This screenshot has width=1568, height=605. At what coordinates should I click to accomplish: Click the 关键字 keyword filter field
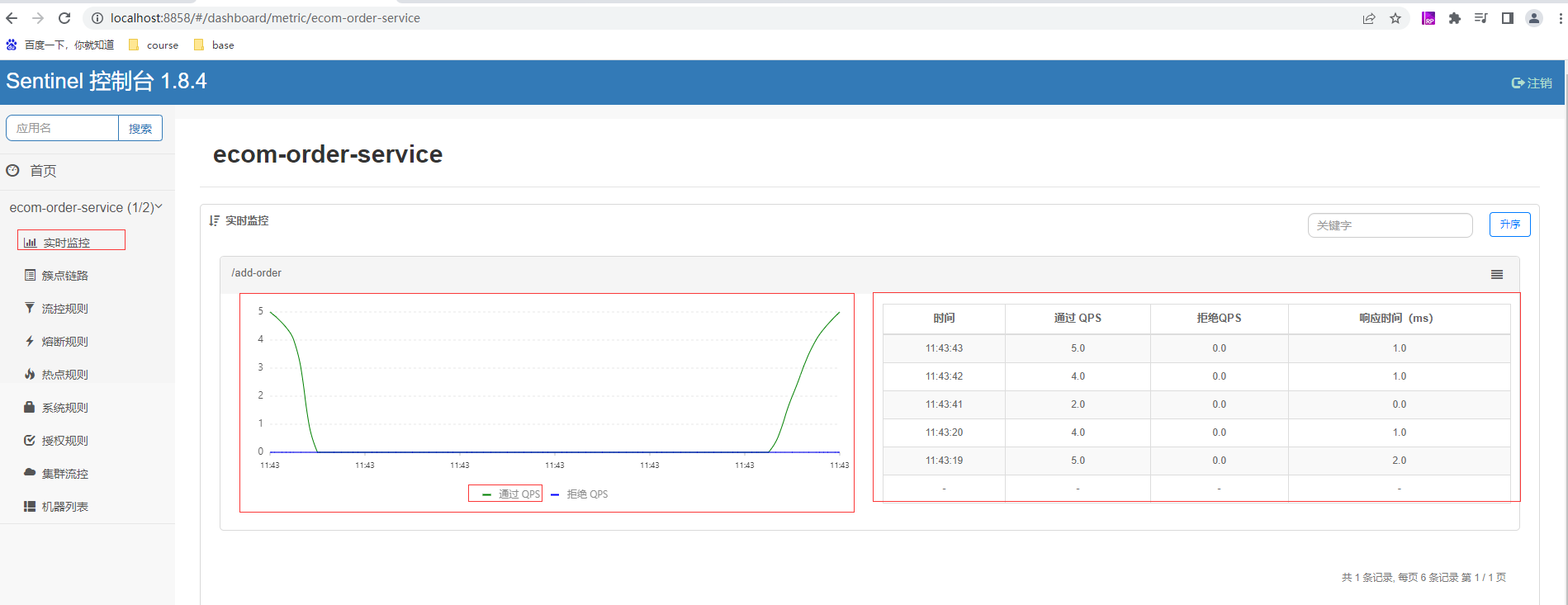(x=1390, y=225)
